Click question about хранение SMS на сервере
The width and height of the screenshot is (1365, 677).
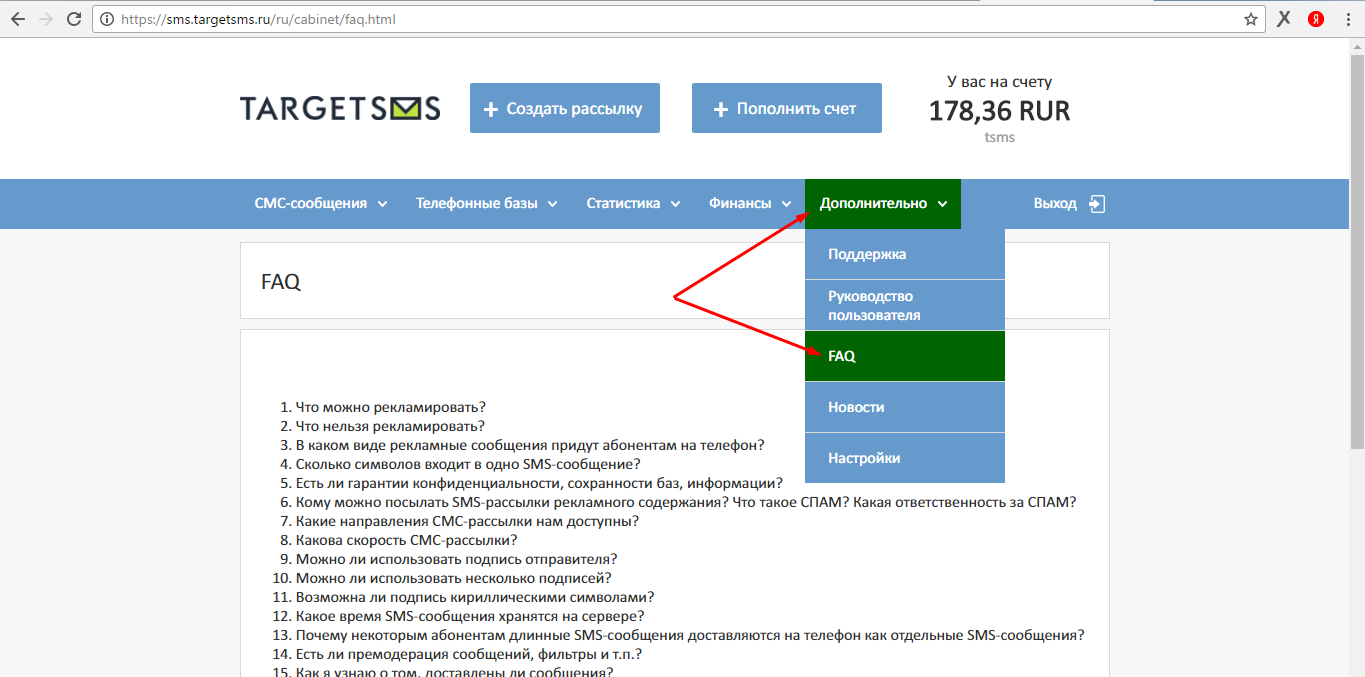(x=470, y=616)
